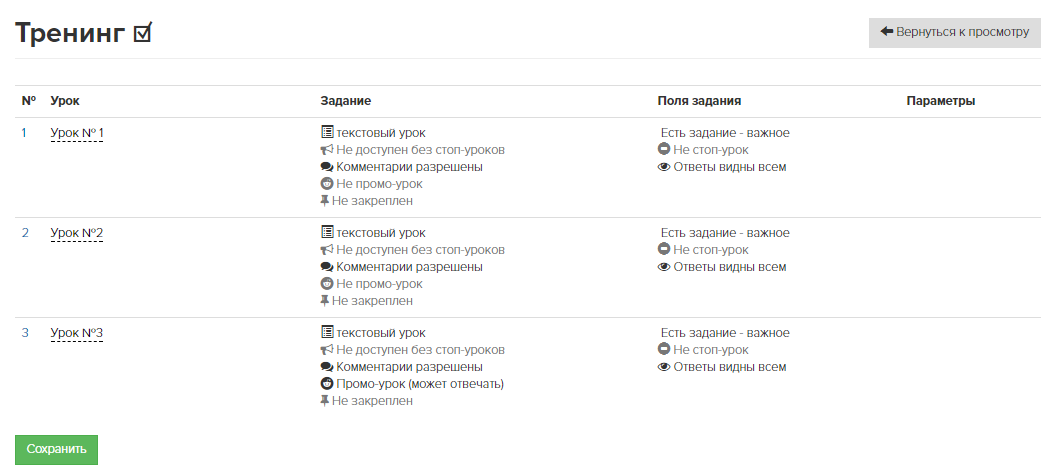Toggle answers visibility eye for lesson 2
This screenshot has height=473, width=1051.
click(x=664, y=267)
